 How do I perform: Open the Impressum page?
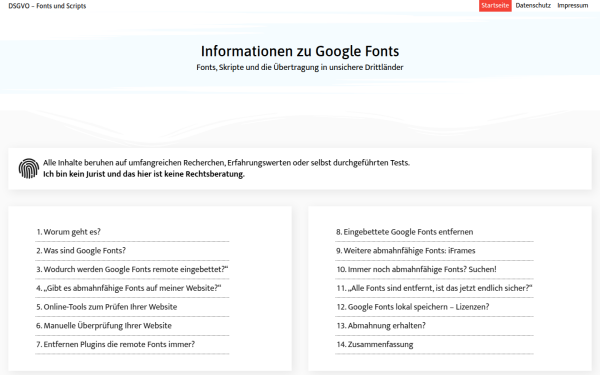pyautogui.click(x=572, y=6)
